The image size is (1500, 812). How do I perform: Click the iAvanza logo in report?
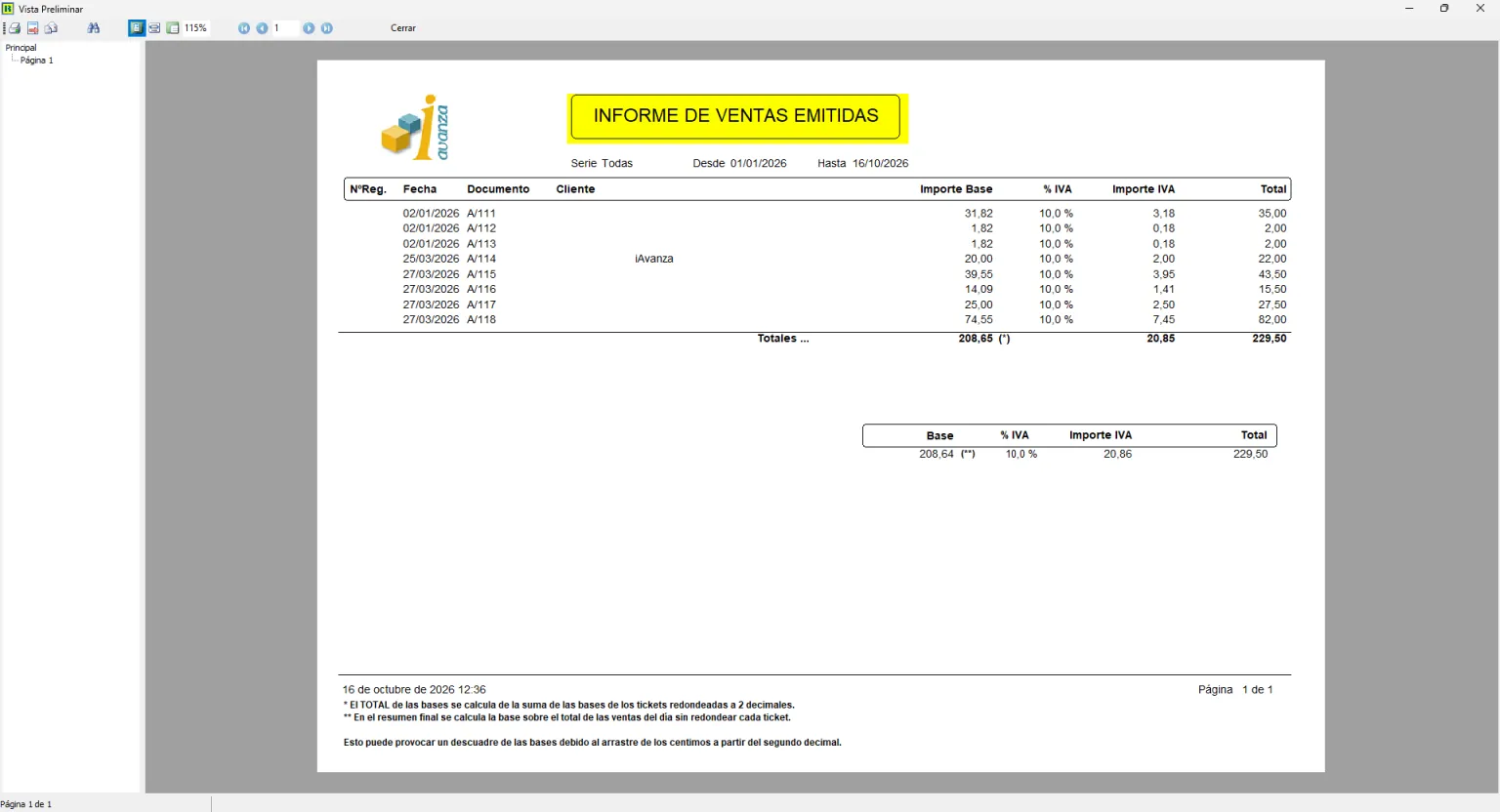(x=415, y=128)
